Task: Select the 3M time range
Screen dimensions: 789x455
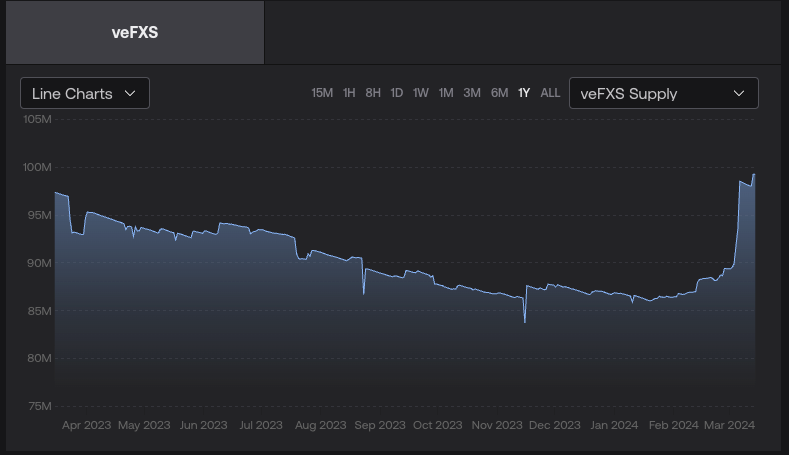Action: coord(472,93)
